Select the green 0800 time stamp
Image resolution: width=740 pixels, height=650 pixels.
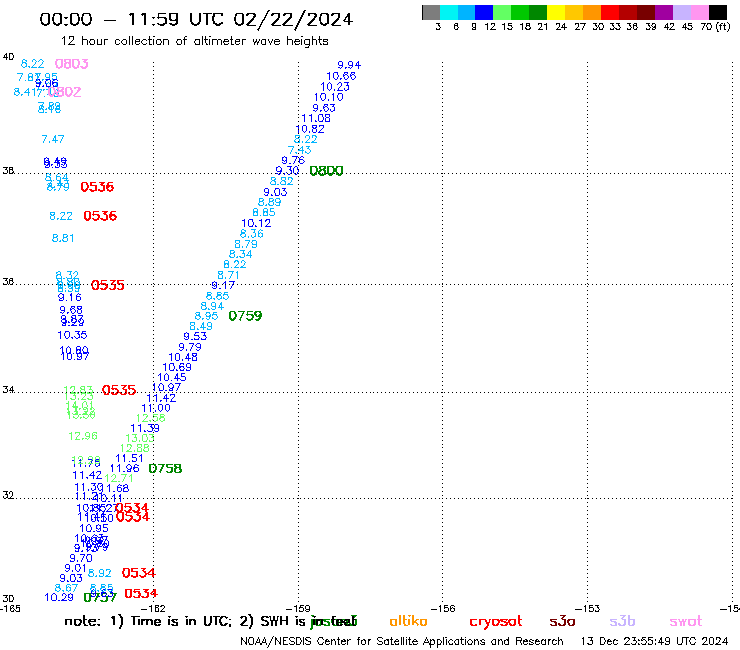[x=326, y=171]
